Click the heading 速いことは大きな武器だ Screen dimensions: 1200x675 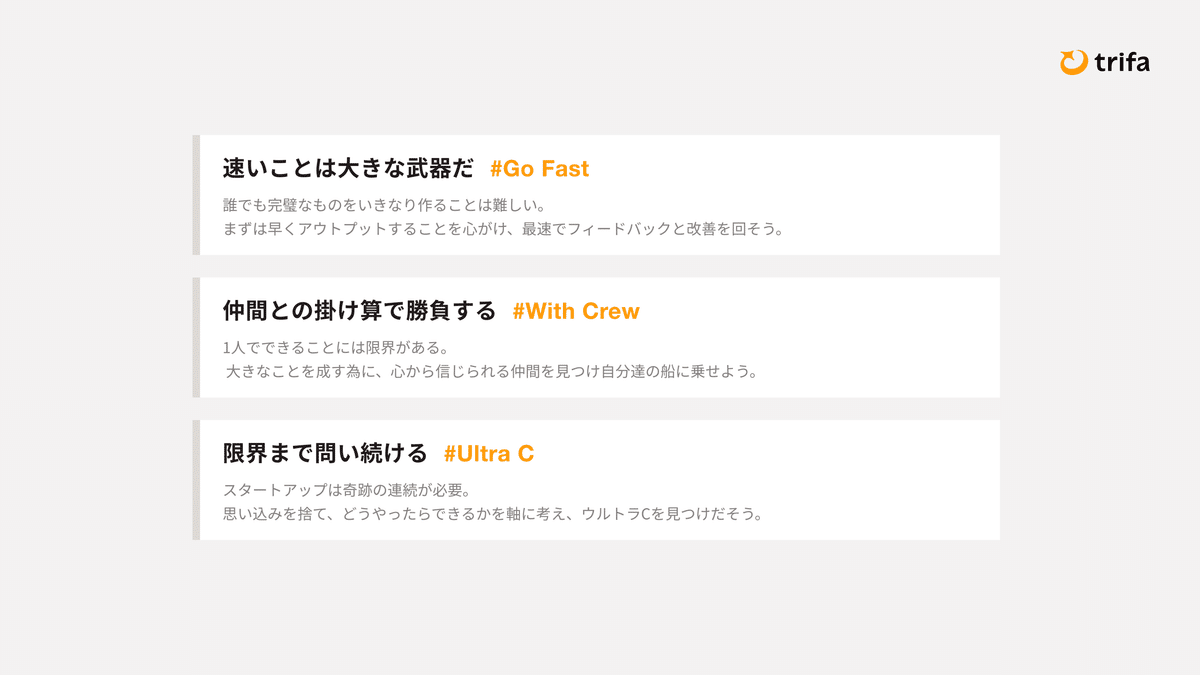tap(348, 169)
